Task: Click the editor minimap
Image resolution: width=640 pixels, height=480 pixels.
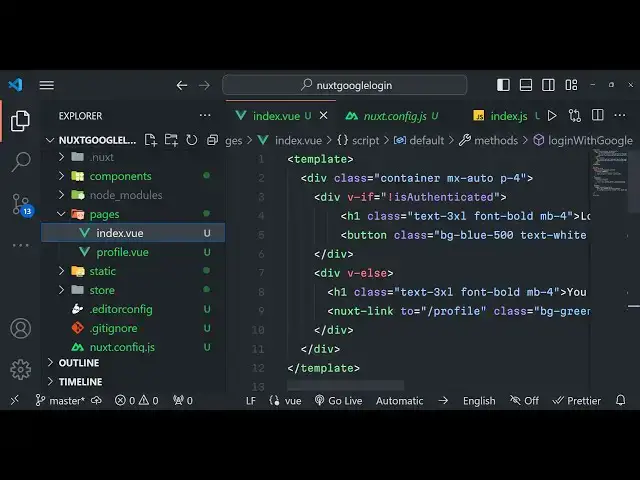Action: (x=611, y=173)
